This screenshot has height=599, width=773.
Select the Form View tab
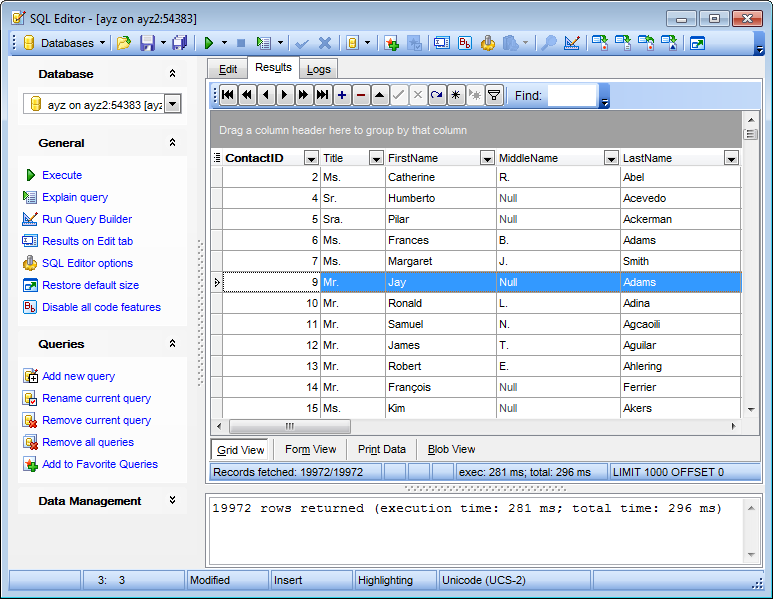[x=311, y=449]
